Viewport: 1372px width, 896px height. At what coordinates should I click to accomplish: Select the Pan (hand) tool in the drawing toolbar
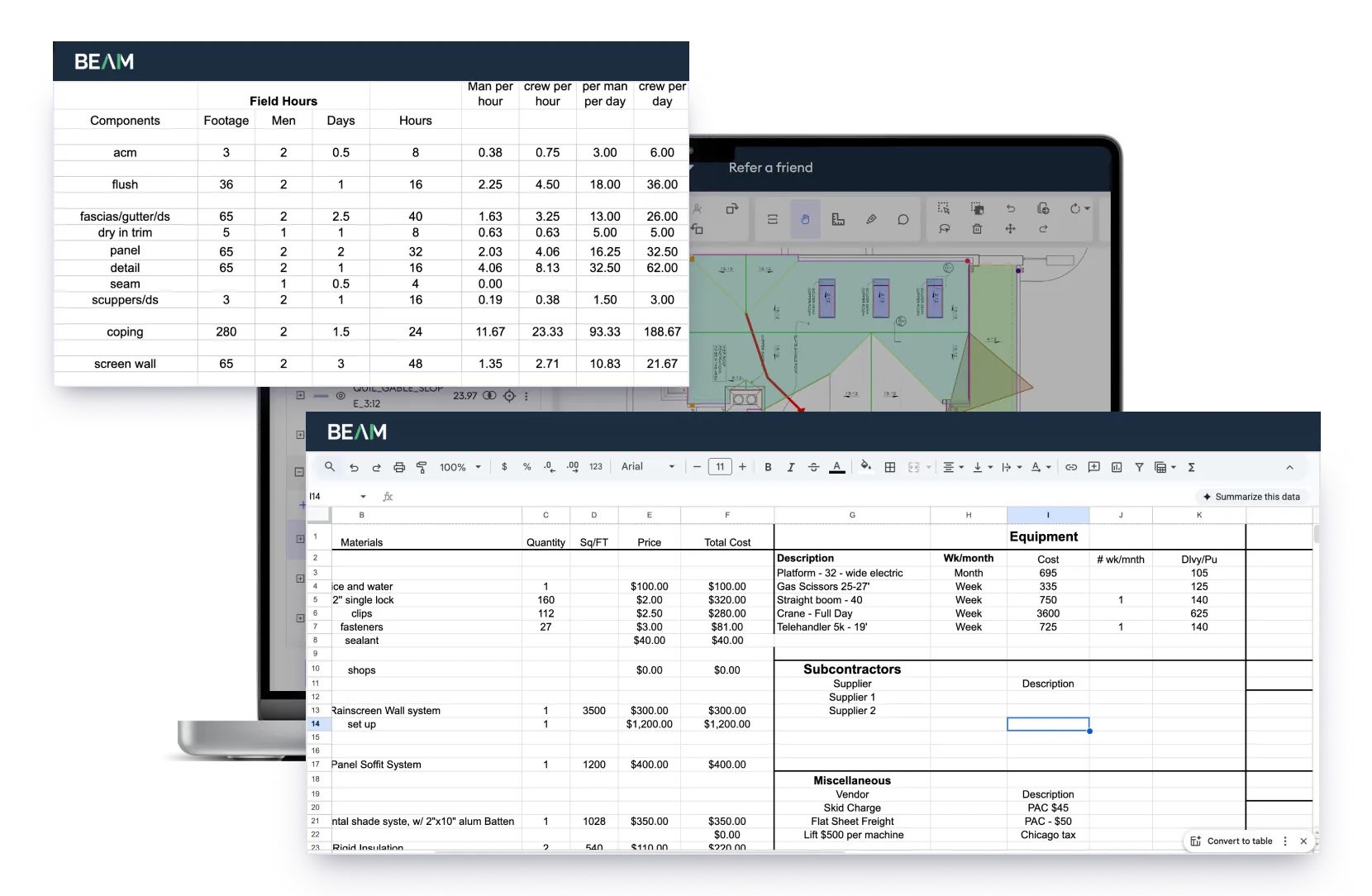click(805, 220)
